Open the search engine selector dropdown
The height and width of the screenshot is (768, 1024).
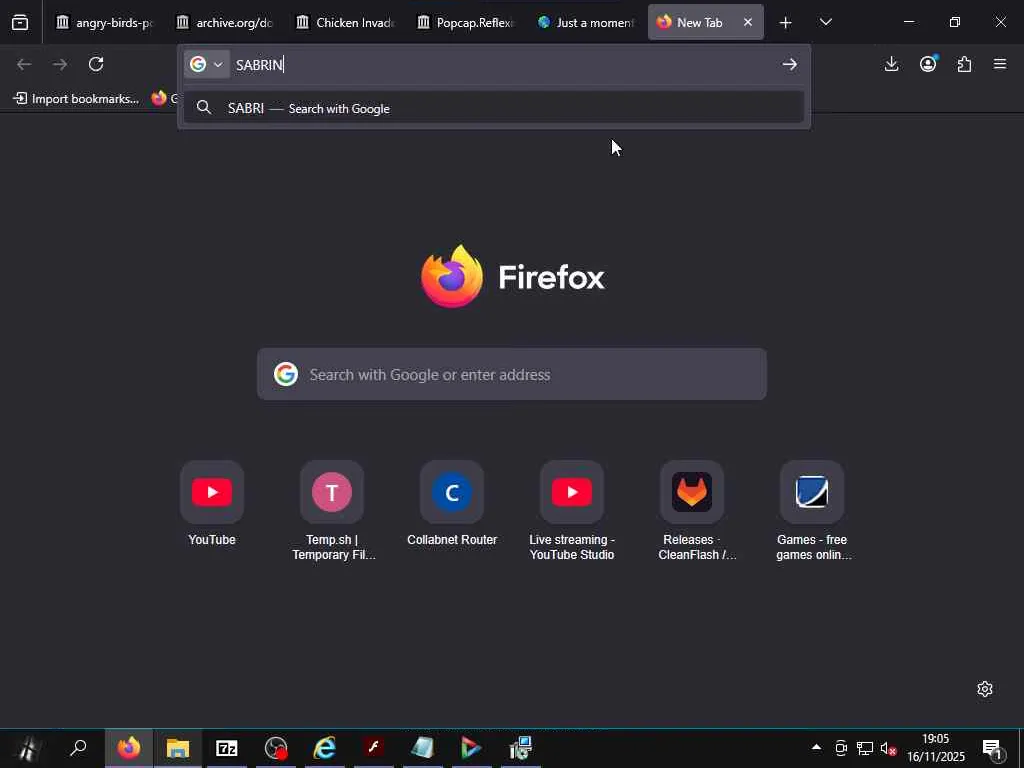coord(206,64)
